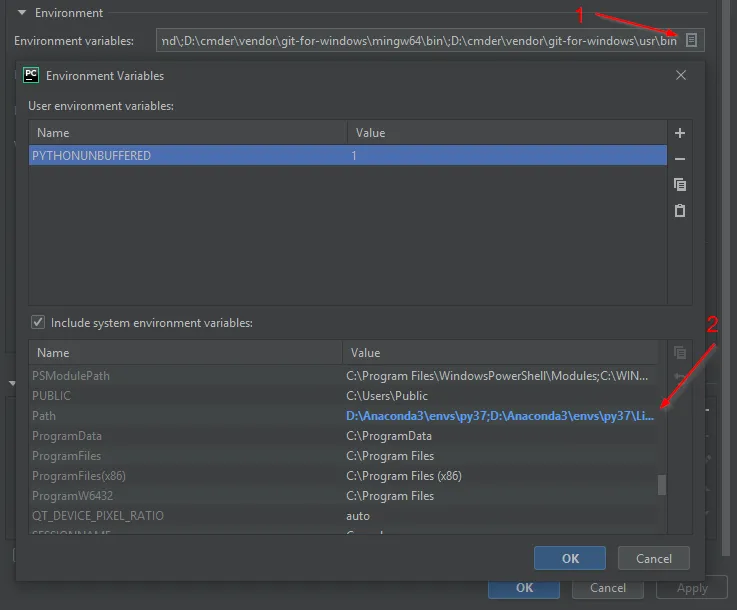The image size is (737, 610).
Task: Click the PyCharm logo in dialog title
Action: [x=31, y=75]
